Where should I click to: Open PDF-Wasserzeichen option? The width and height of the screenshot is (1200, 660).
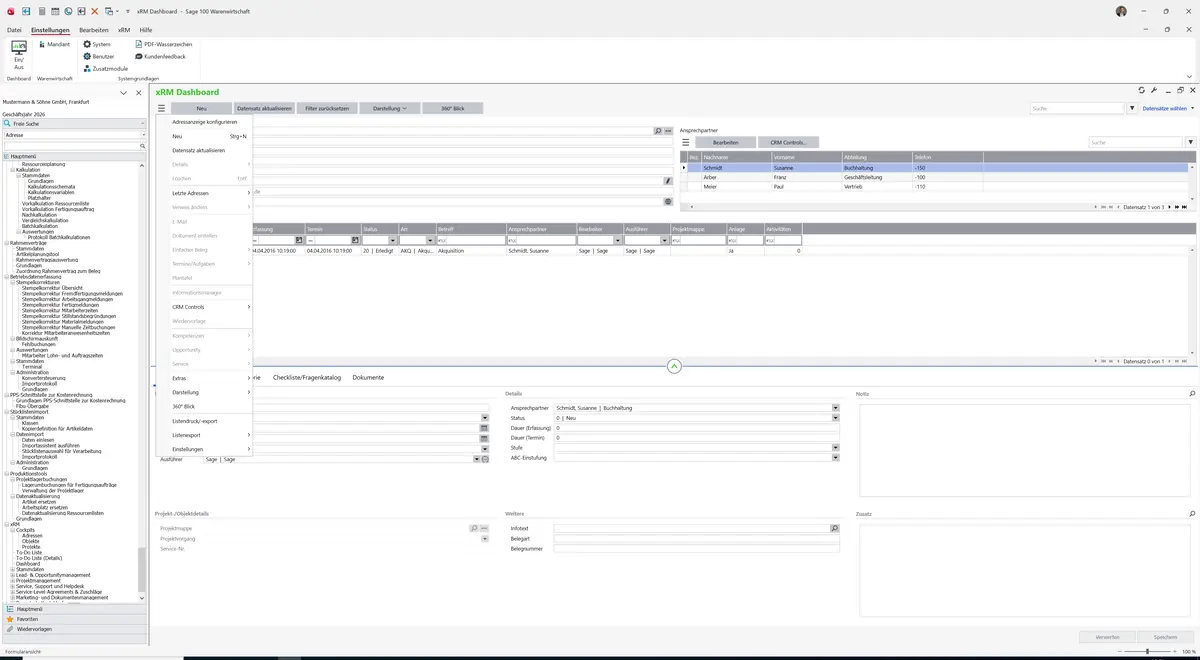click(162, 44)
